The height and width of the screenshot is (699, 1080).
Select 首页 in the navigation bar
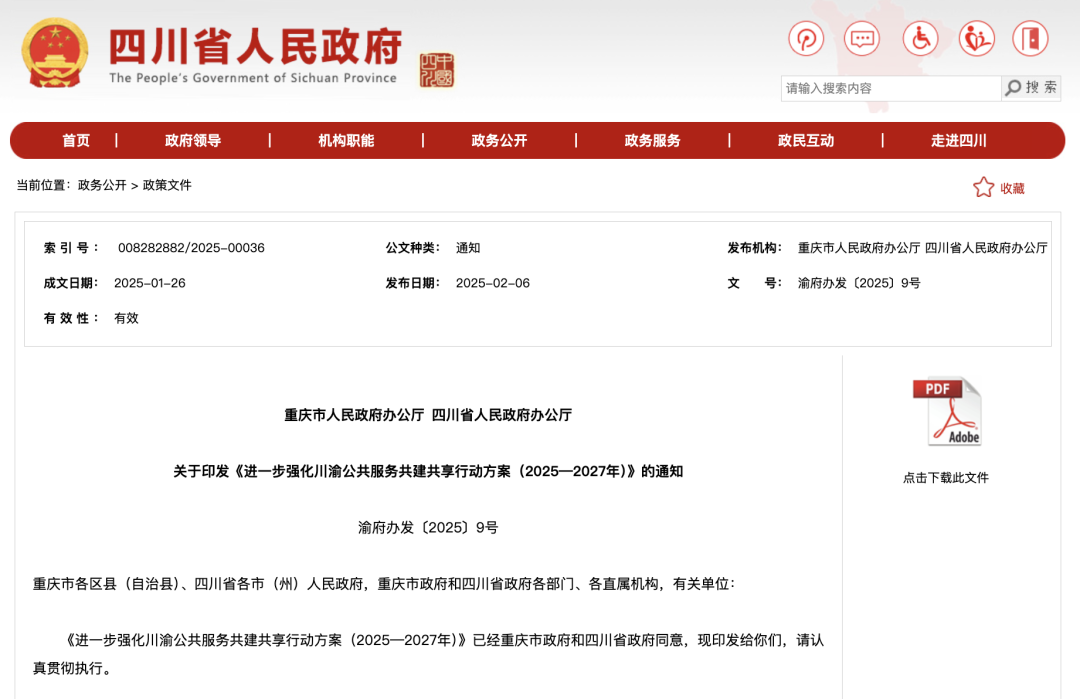coord(76,140)
